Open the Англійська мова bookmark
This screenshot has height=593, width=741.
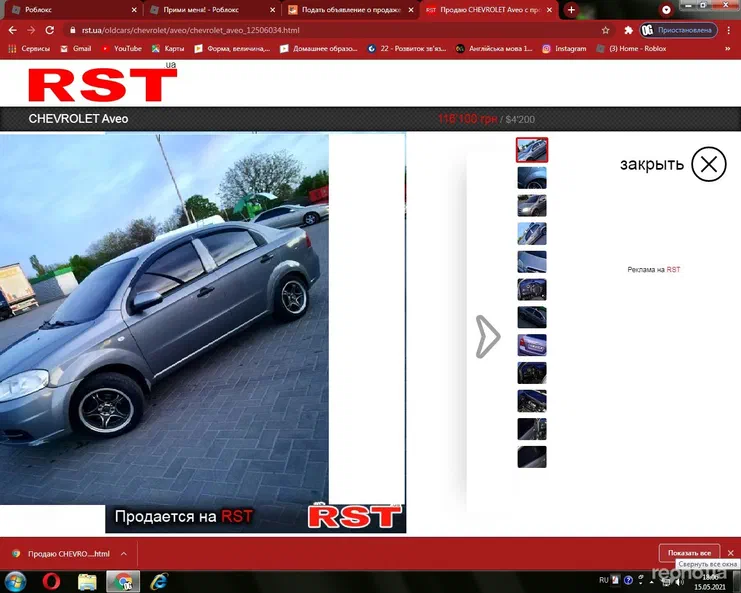pyautogui.click(x=494, y=49)
